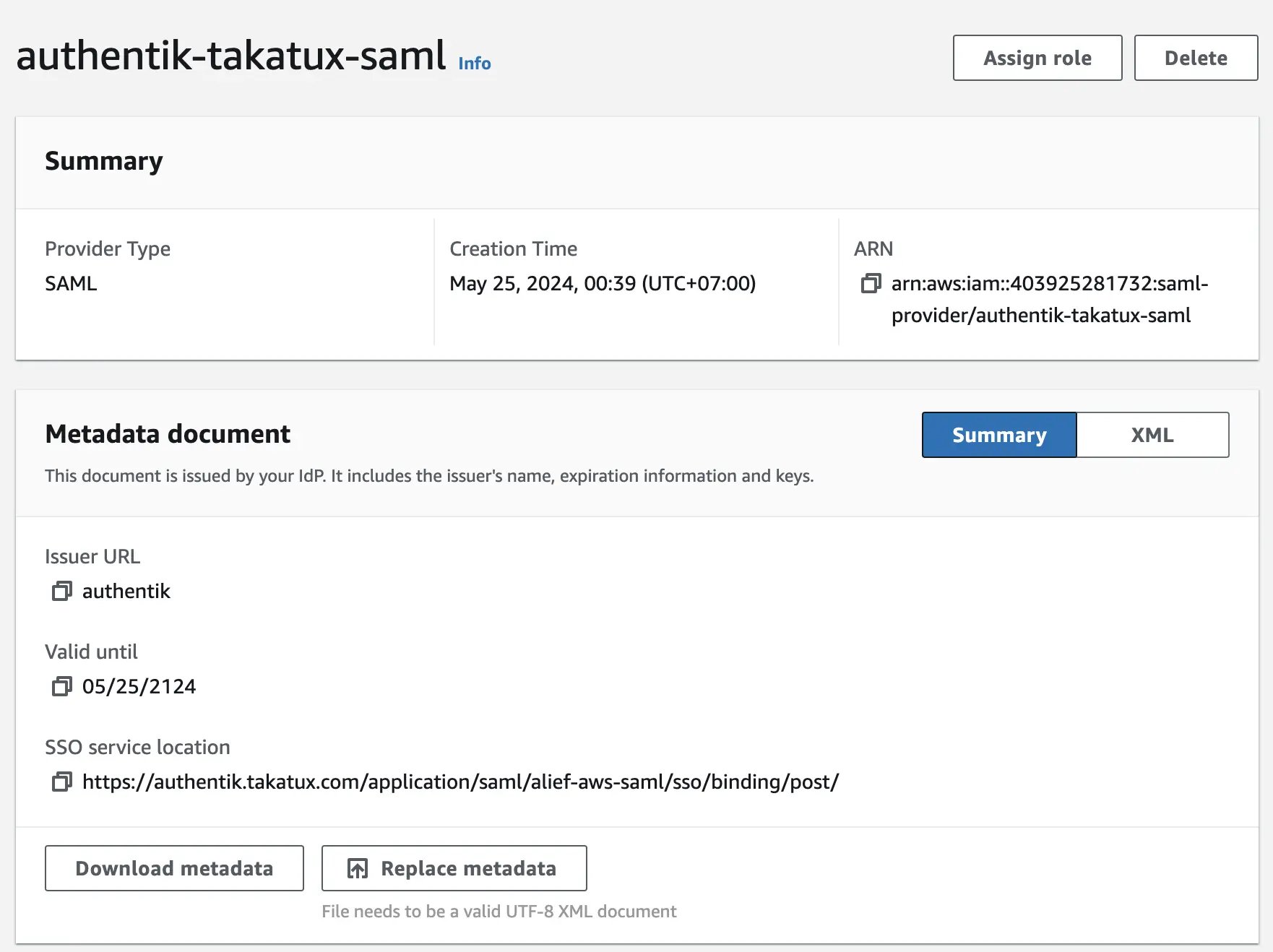Screen dimensions: 1273x952
Task: Click the ARN label
Action: point(873,248)
